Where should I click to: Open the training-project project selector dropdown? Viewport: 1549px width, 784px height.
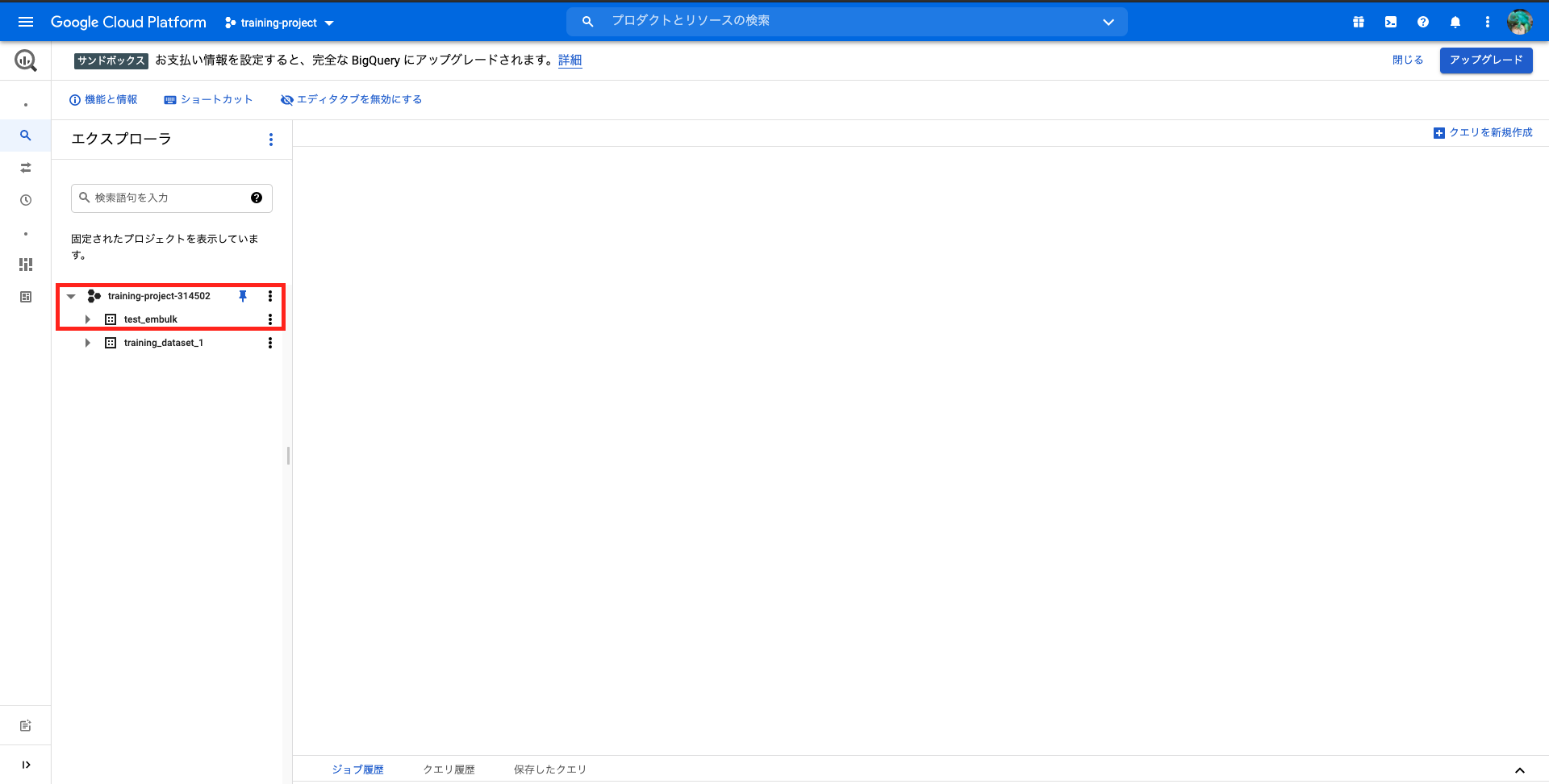278,23
